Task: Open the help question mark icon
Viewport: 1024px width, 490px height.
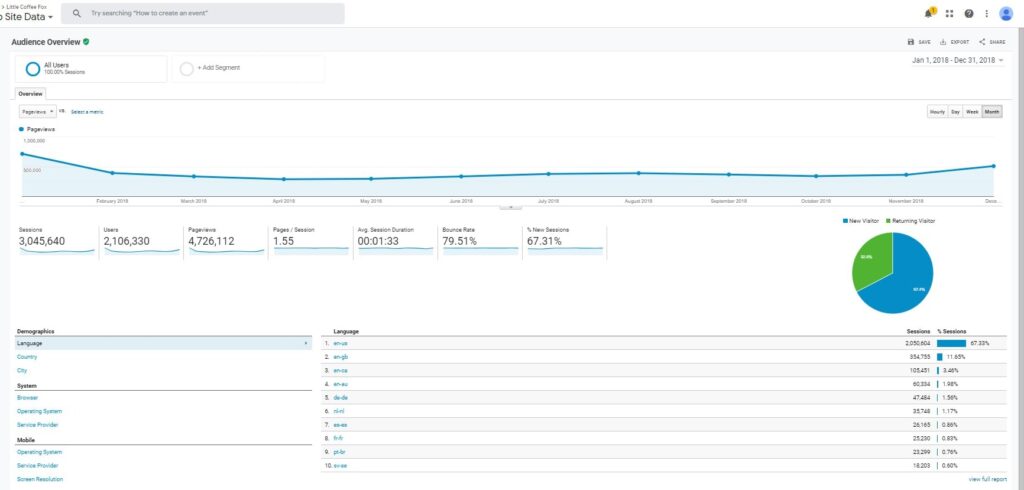Action: tap(968, 13)
